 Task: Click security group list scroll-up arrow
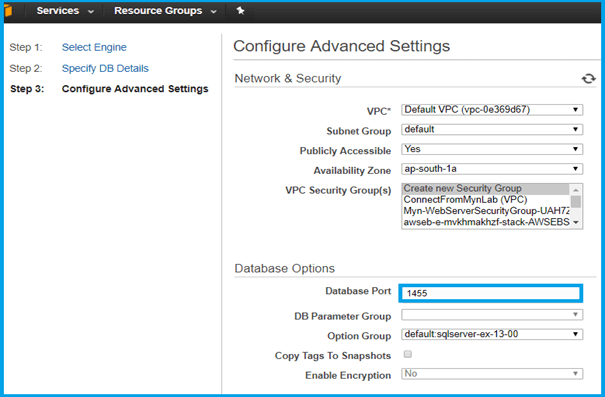576,189
